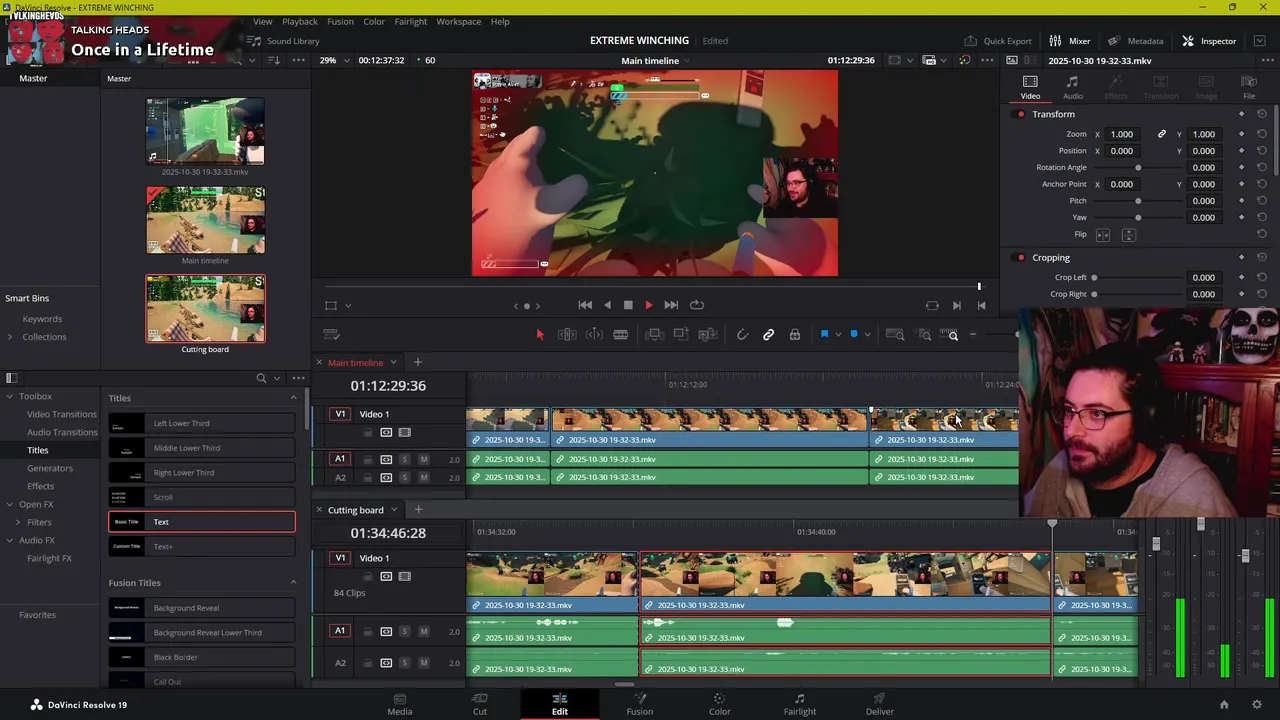Open Cutting board timeline tab dropdown
The image size is (1280, 720).
click(x=393, y=510)
